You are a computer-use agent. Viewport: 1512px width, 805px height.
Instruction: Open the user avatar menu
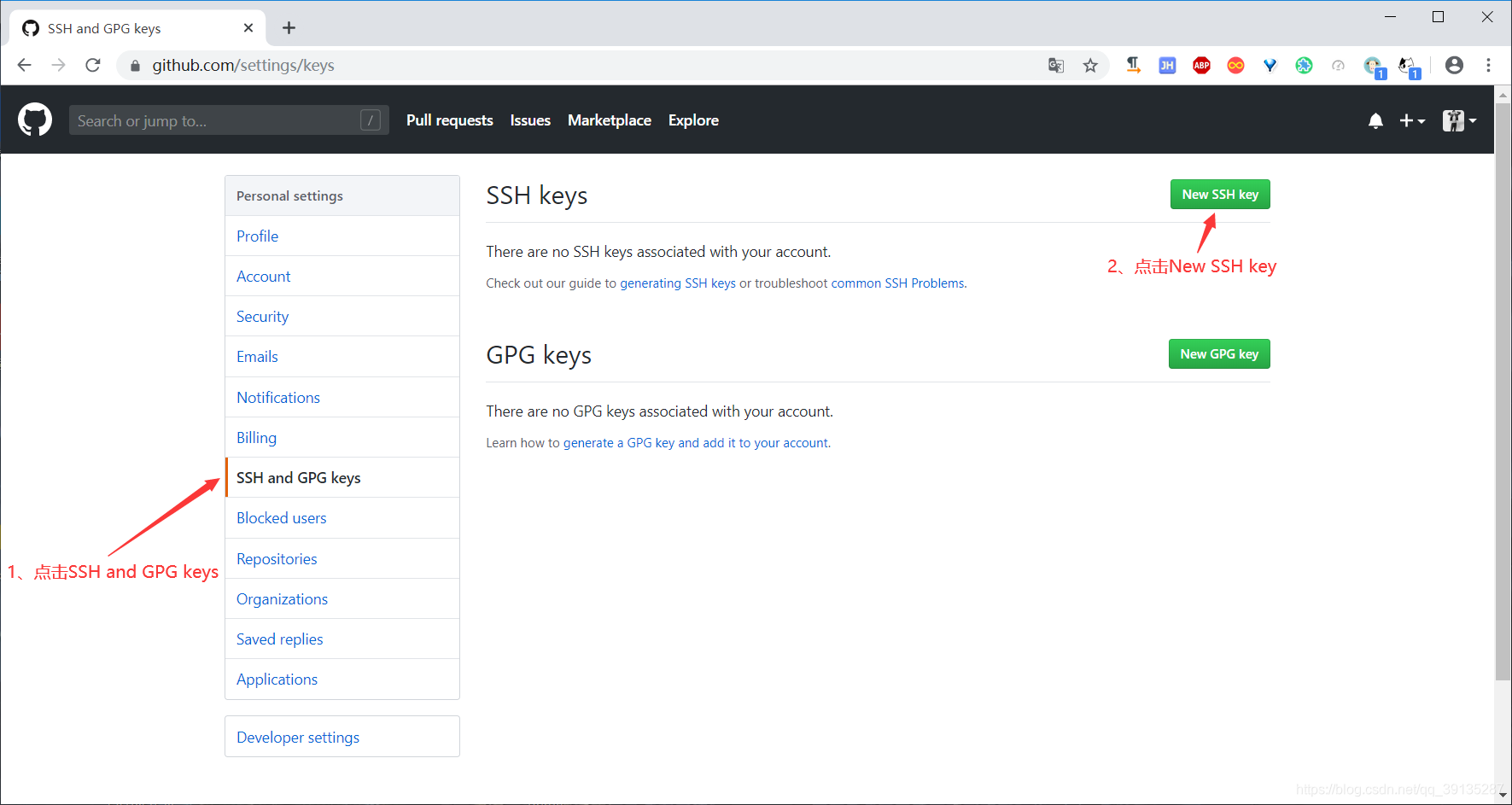pos(1459,120)
